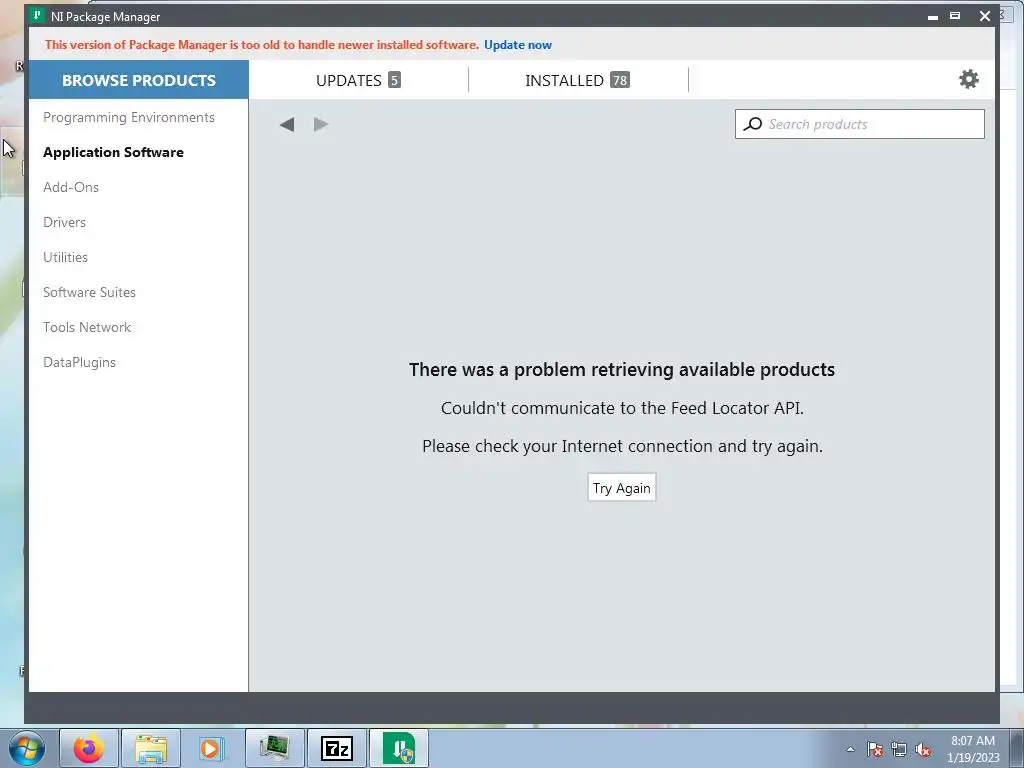The width and height of the screenshot is (1024, 768).
Task: Select Programming Environments category
Action: (x=129, y=118)
